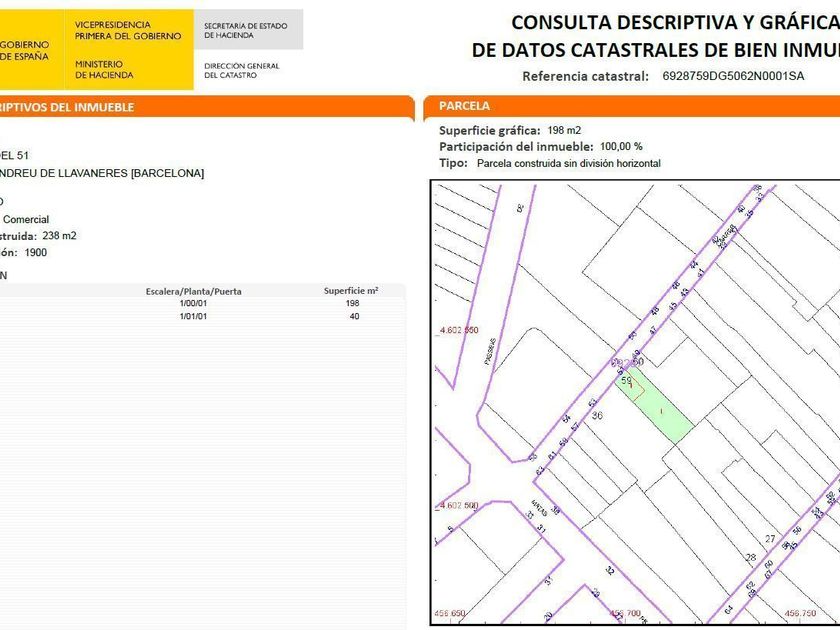Image resolution: width=840 pixels, height=630 pixels.
Task: Click the '198' value in the surface column
Action: point(352,303)
